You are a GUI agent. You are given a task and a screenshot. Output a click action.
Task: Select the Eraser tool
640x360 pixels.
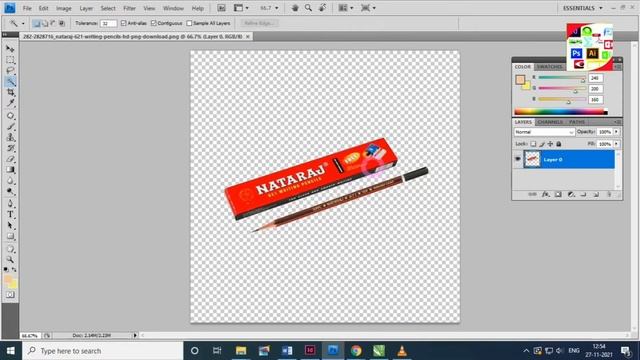[10, 159]
